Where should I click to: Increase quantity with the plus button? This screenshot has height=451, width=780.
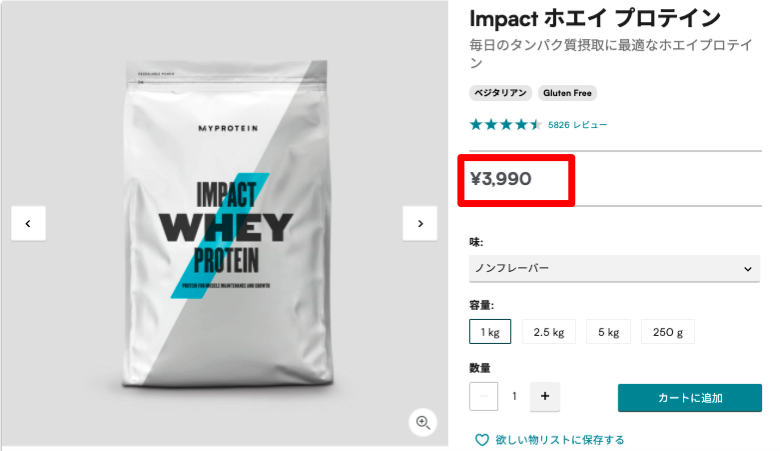point(545,396)
